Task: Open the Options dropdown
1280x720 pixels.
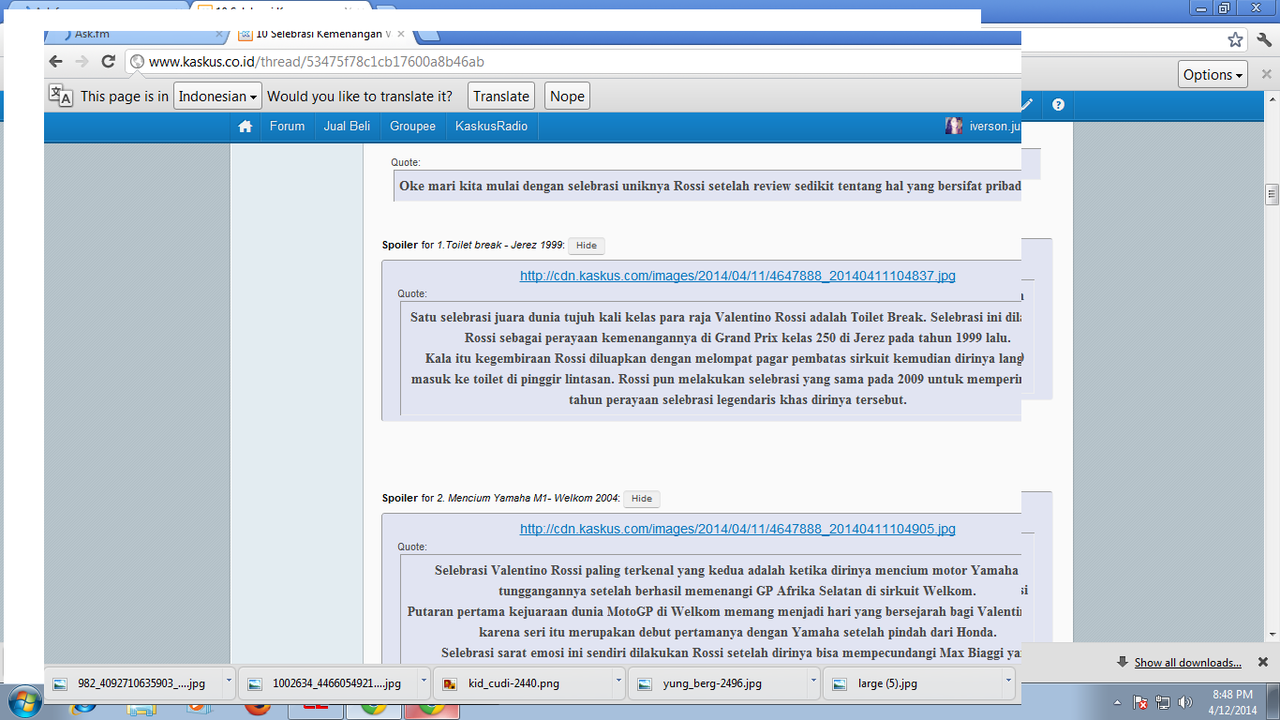Action: [1213, 75]
